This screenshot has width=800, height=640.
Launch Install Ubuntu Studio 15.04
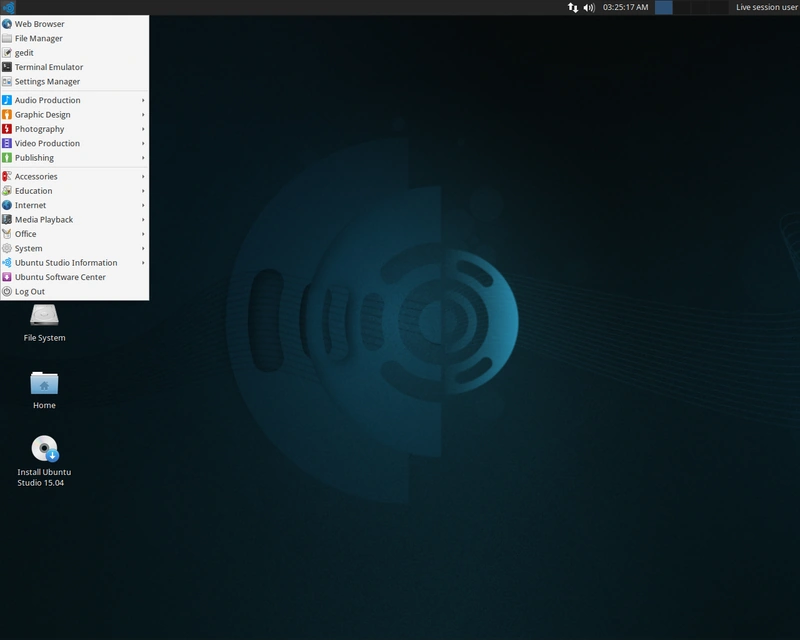(x=44, y=448)
